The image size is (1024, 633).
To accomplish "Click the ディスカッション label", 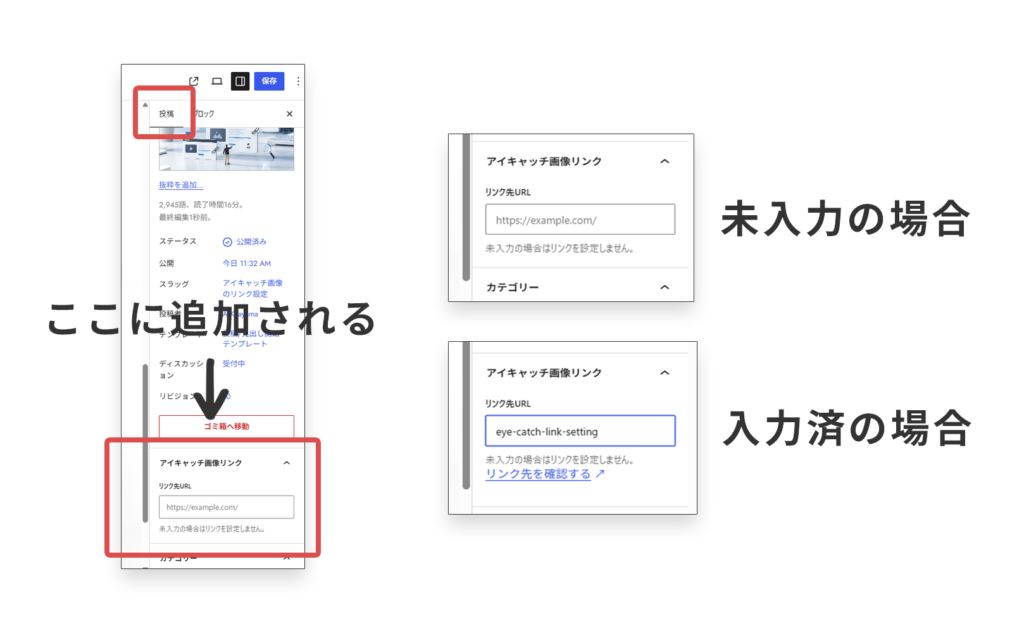I will [181, 369].
